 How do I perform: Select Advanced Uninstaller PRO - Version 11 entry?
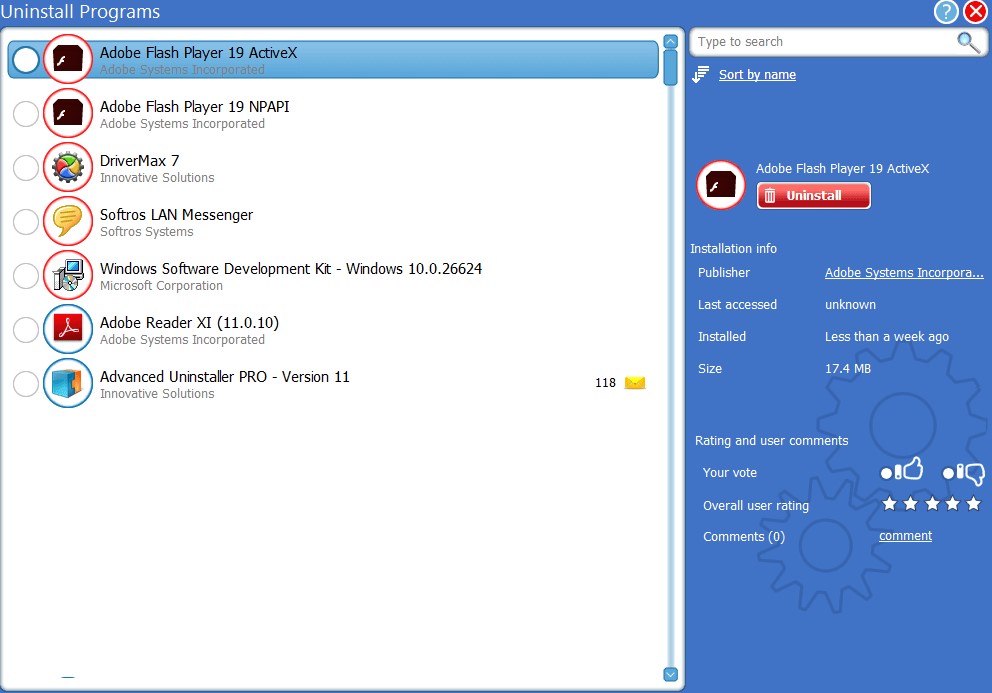(333, 384)
